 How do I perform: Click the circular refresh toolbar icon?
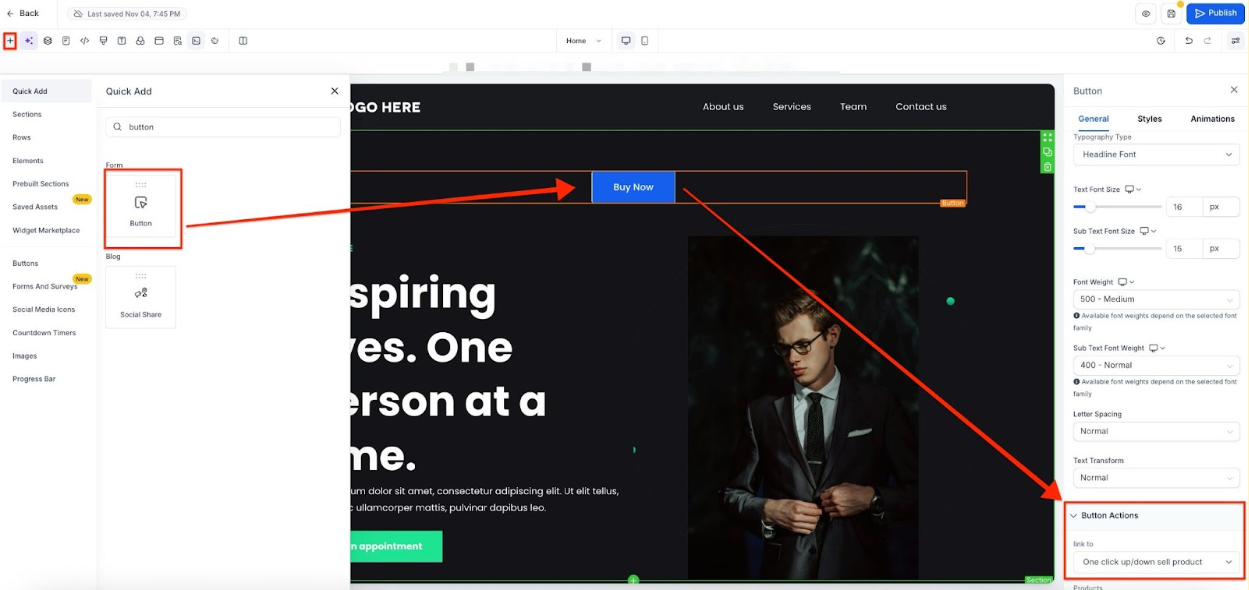click(215, 41)
